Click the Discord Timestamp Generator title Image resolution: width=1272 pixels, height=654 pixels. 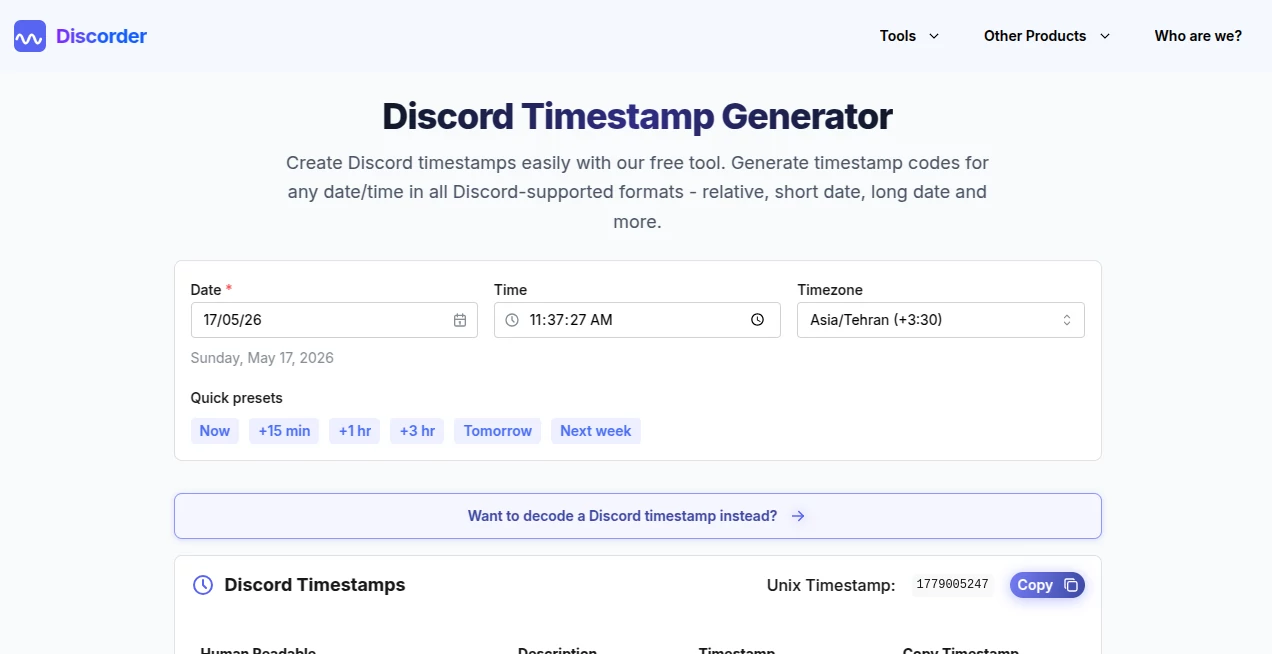pos(637,116)
